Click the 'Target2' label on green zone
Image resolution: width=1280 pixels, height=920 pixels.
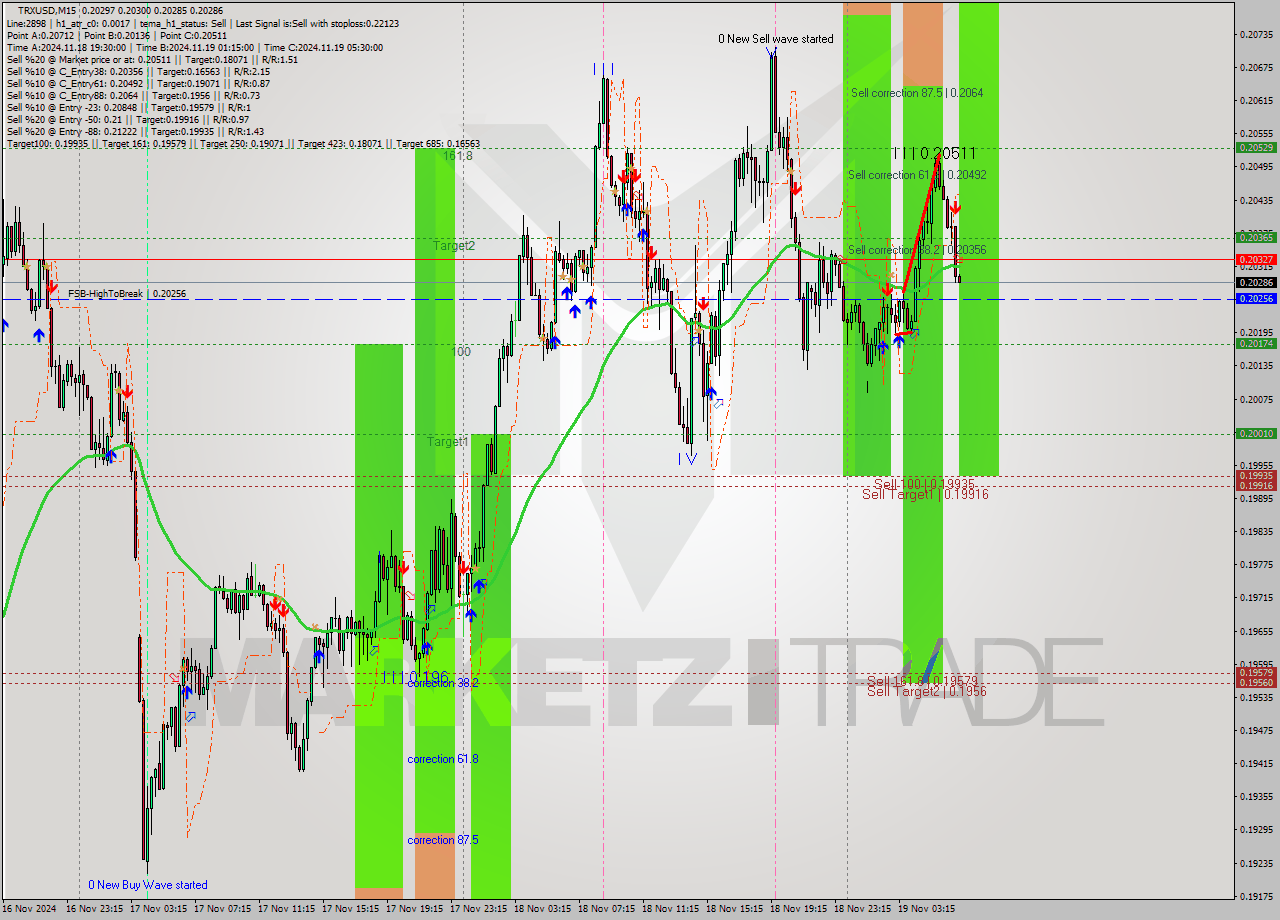tap(454, 246)
